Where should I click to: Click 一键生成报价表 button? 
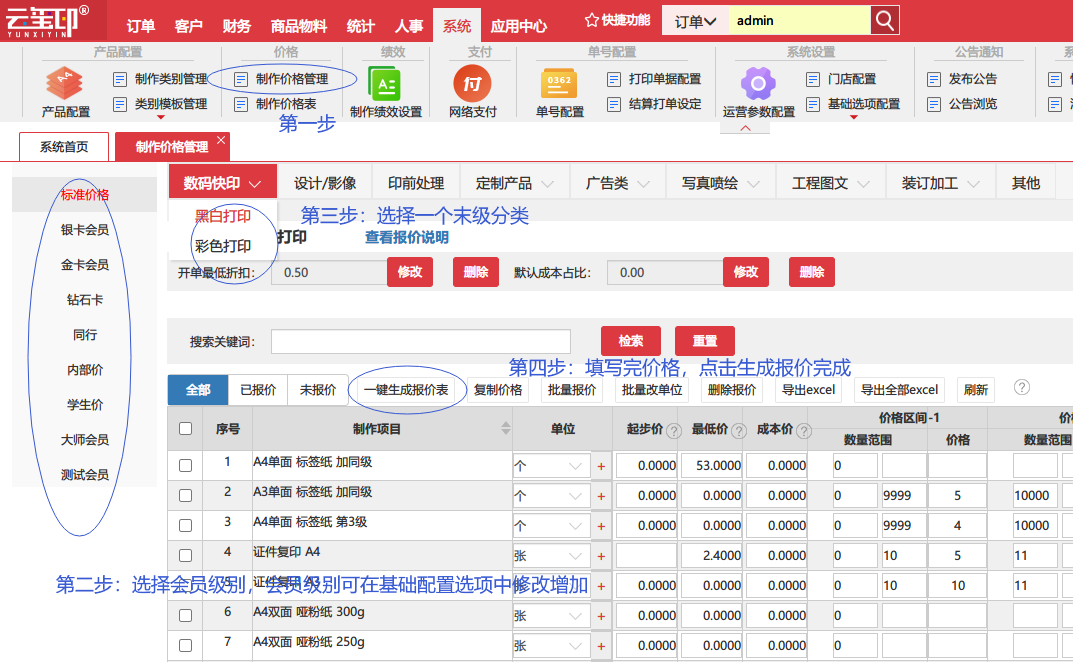pos(406,390)
